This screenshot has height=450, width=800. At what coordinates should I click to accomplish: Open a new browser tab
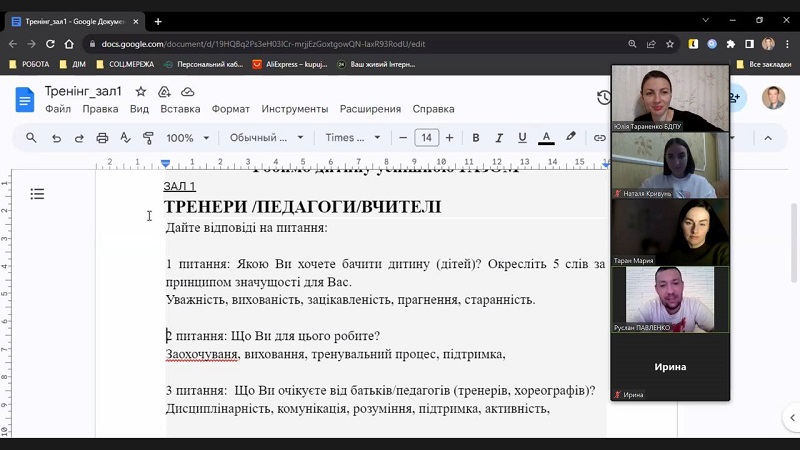pos(158,21)
